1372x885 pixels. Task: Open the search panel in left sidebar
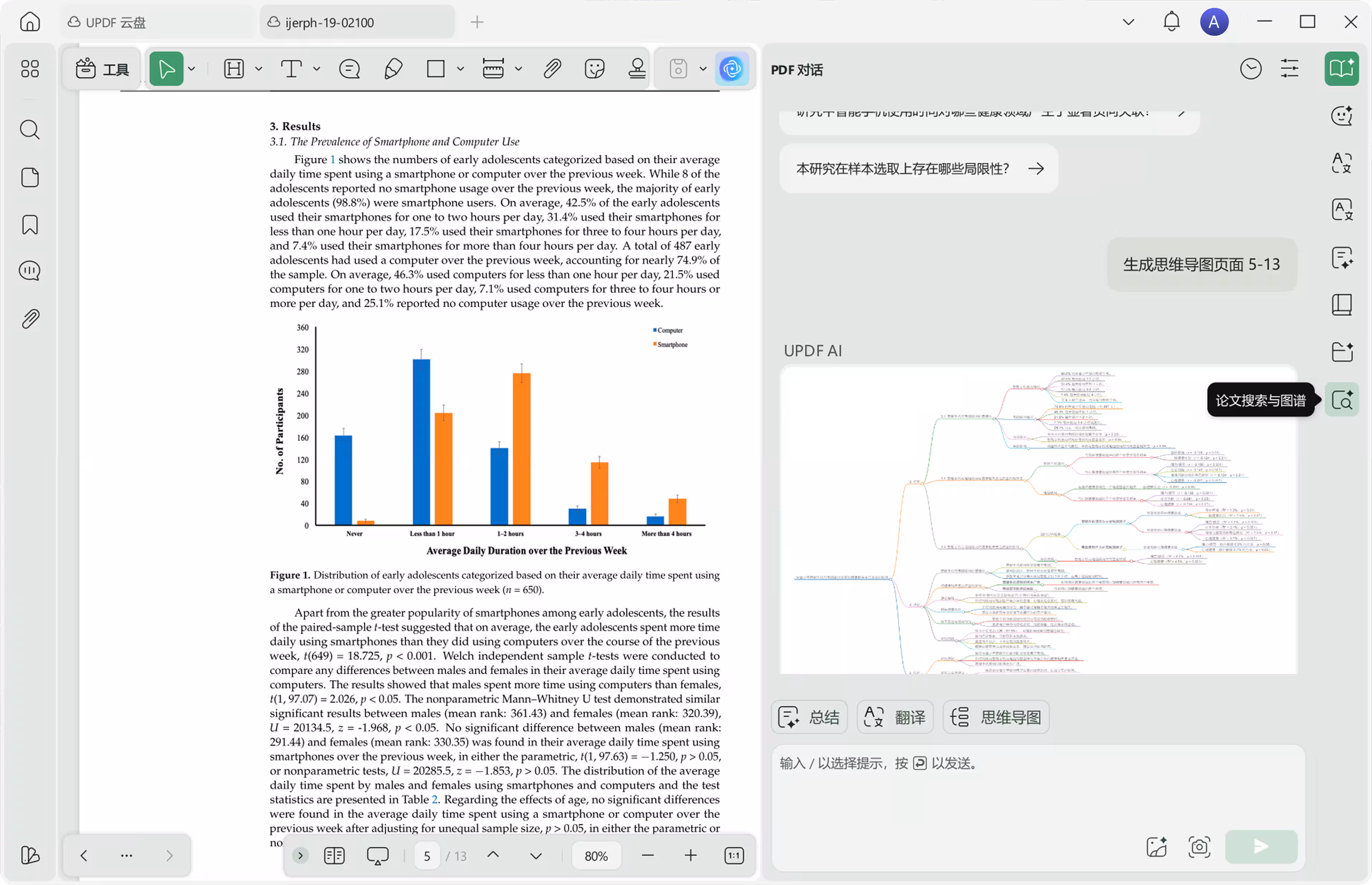pyautogui.click(x=30, y=130)
